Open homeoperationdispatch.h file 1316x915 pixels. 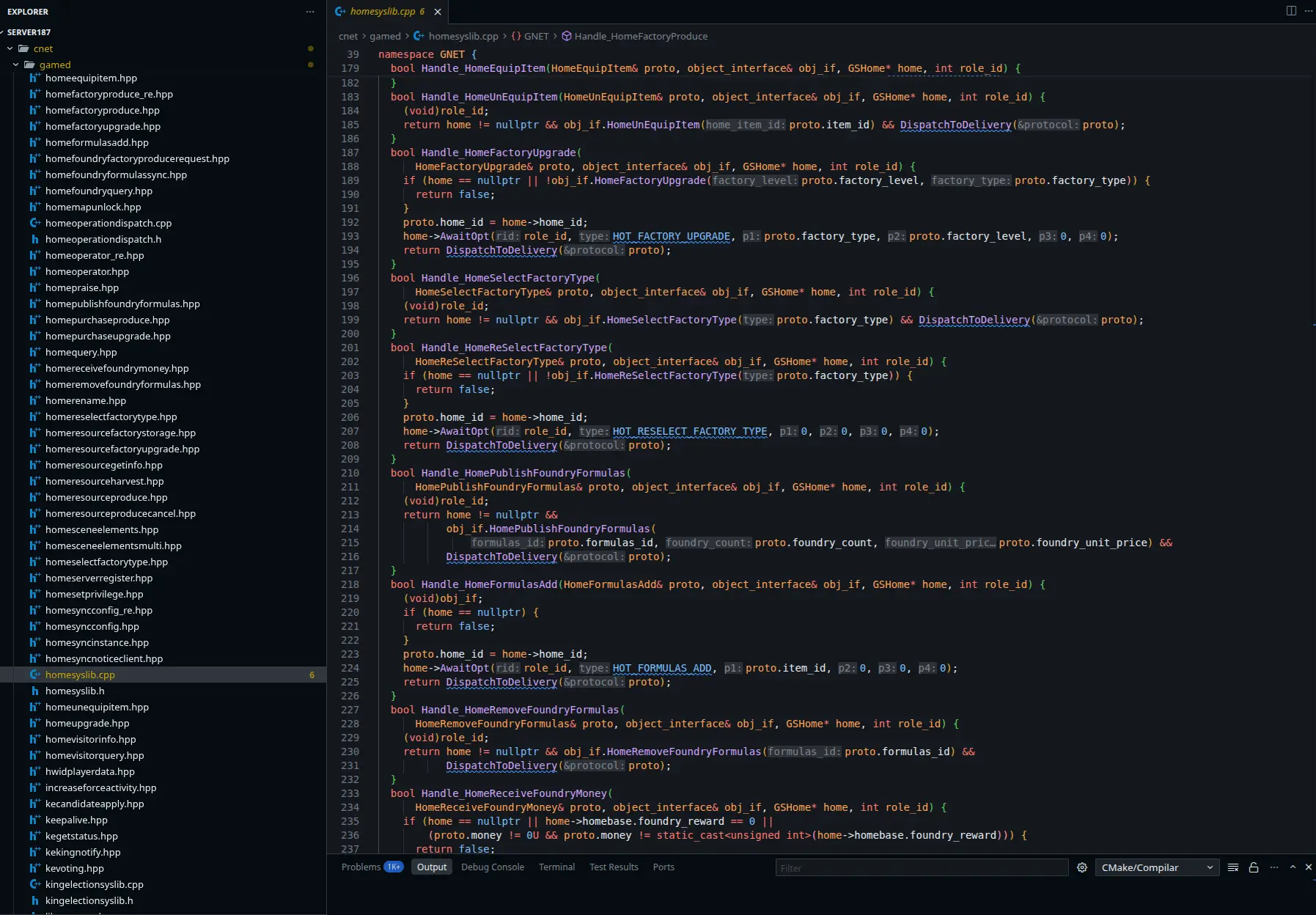pyautogui.click(x=103, y=239)
